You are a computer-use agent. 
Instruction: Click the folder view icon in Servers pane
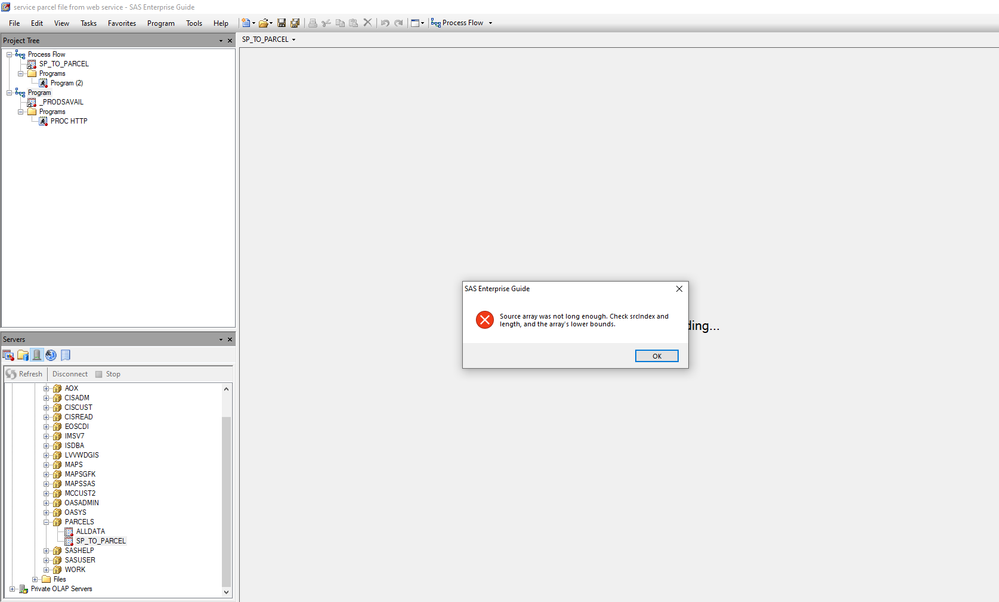point(22,354)
